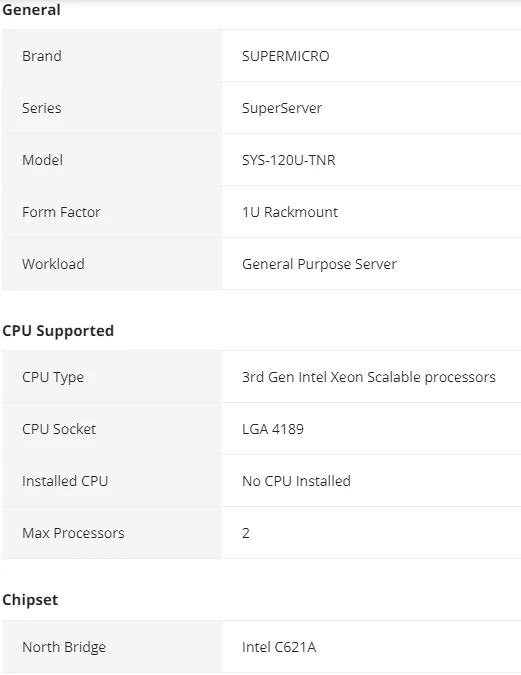Select the LGA 4189 socket value
521x675 pixels.
273,429
